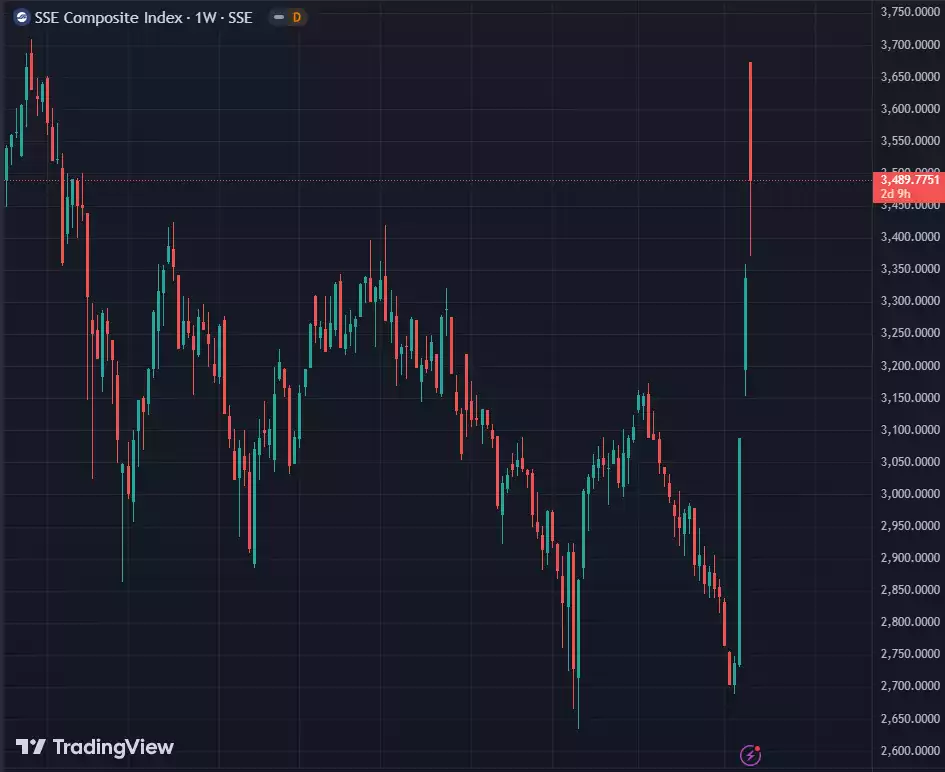The height and width of the screenshot is (772, 945).
Task: Toggle the dotted current price line
Action: click(400, 180)
